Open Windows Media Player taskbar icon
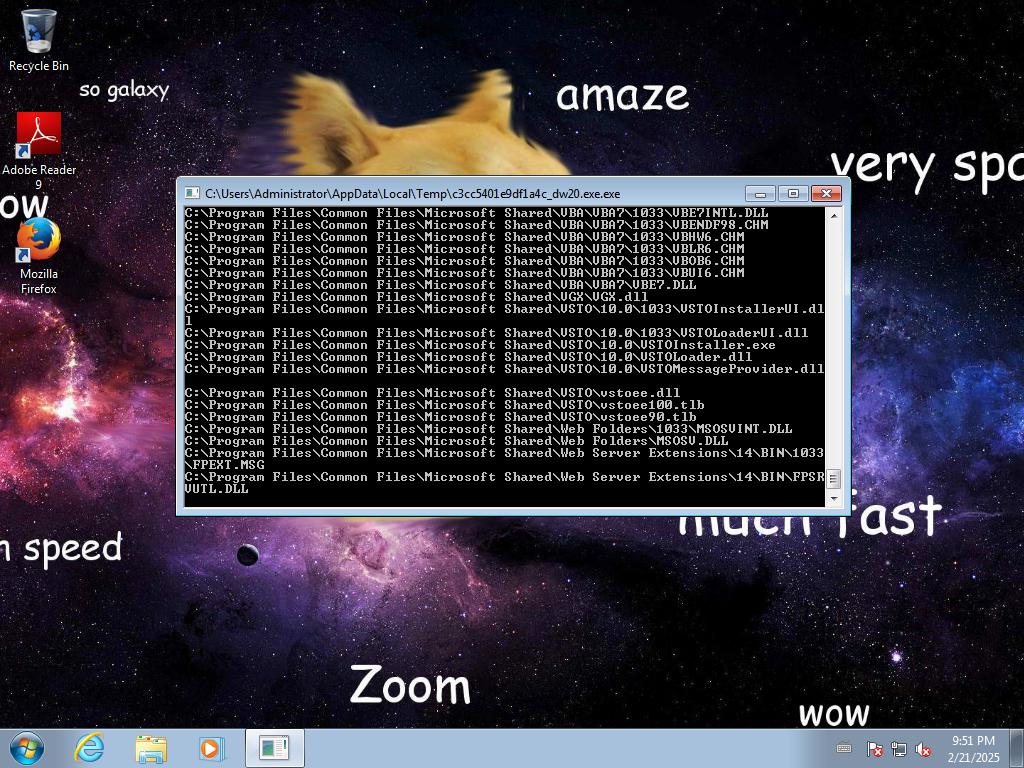The image size is (1024, 768). tap(211, 748)
